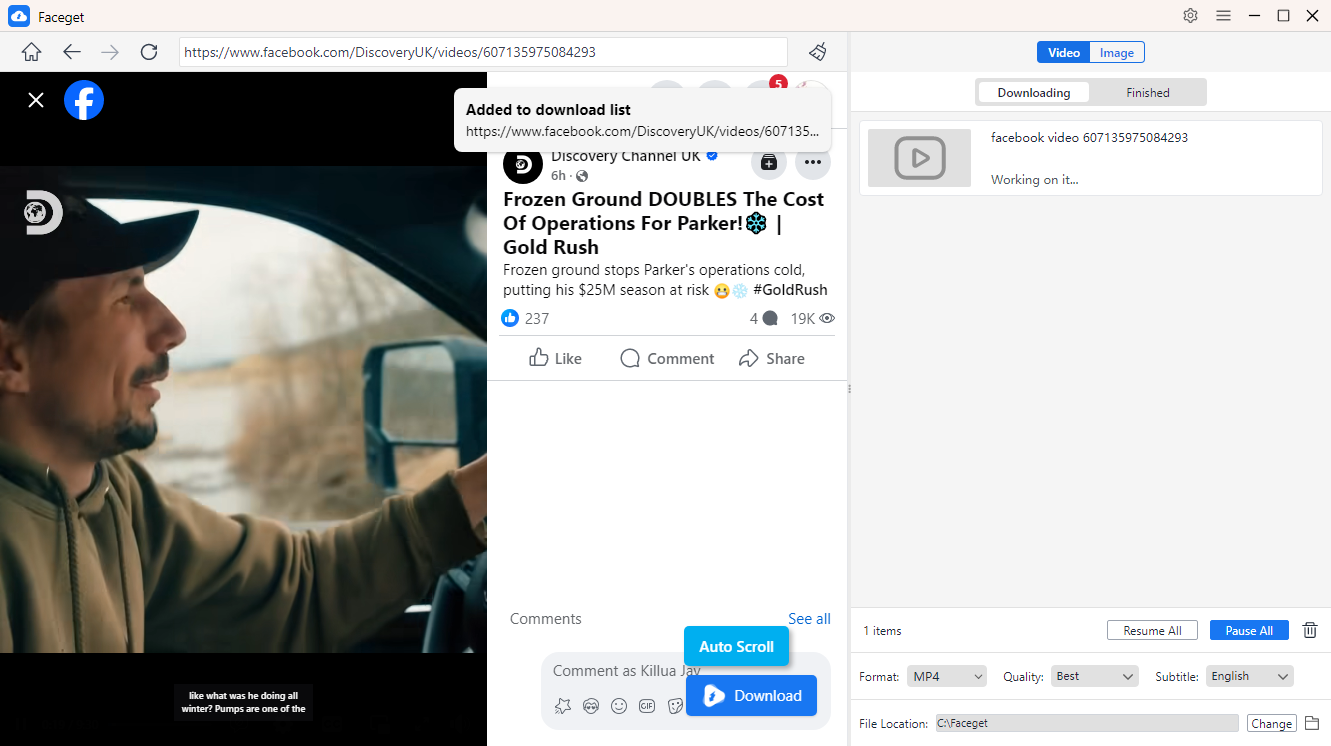The height and width of the screenshot is (746, 1331).
Task: Click the Facebook logo
Action: [84, 100]
